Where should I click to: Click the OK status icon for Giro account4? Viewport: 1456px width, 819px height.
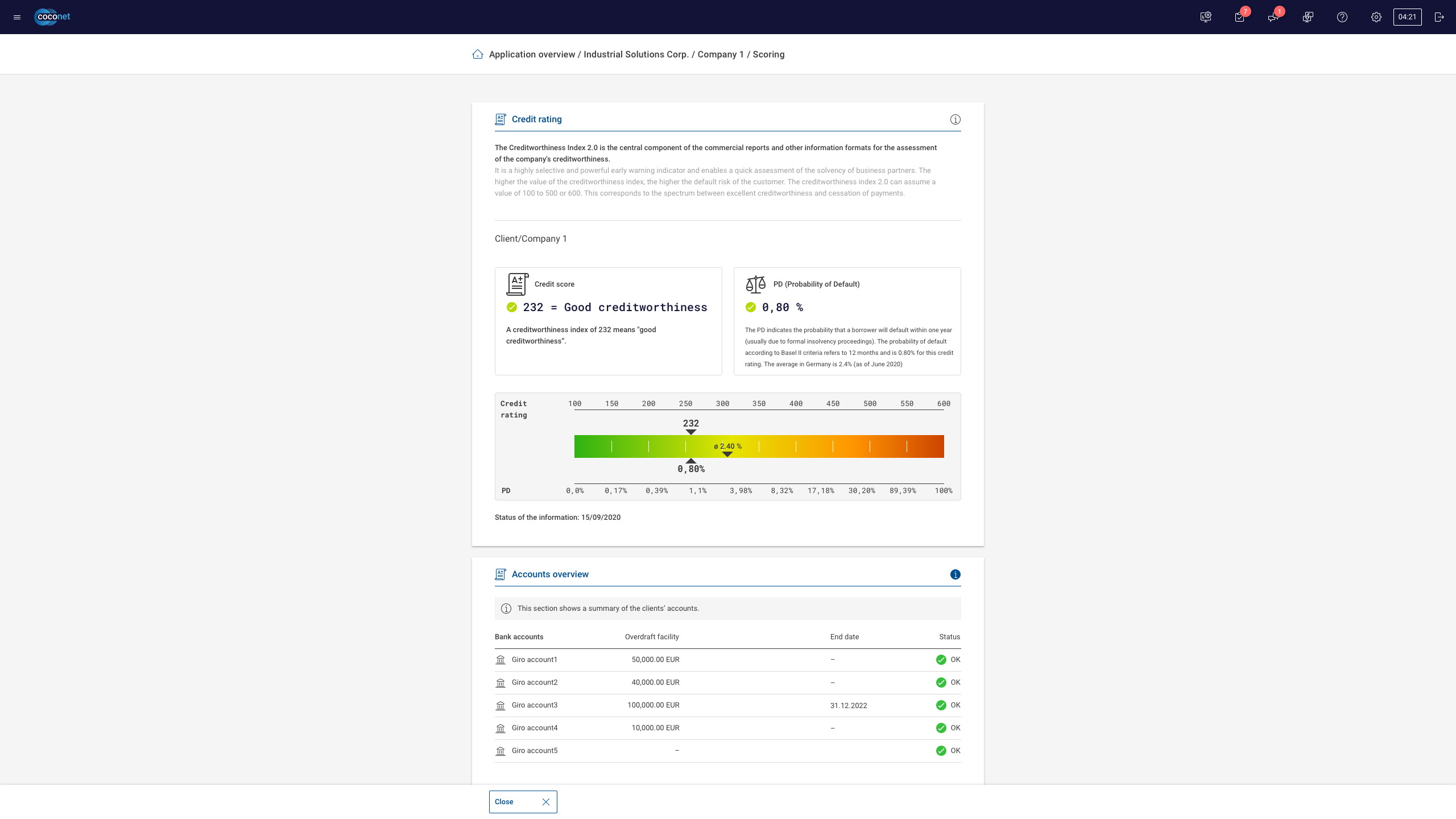pyautogui.click(x=941, y=728)
